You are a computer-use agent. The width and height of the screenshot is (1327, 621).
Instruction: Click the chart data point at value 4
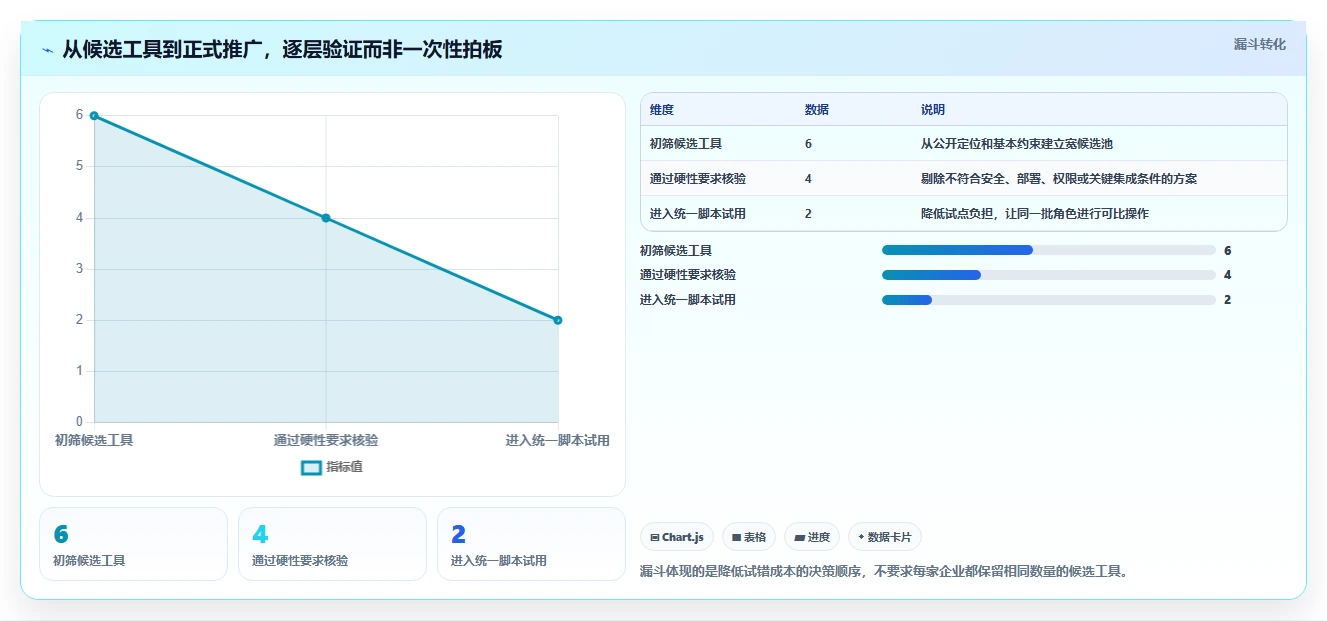[326, 218]
